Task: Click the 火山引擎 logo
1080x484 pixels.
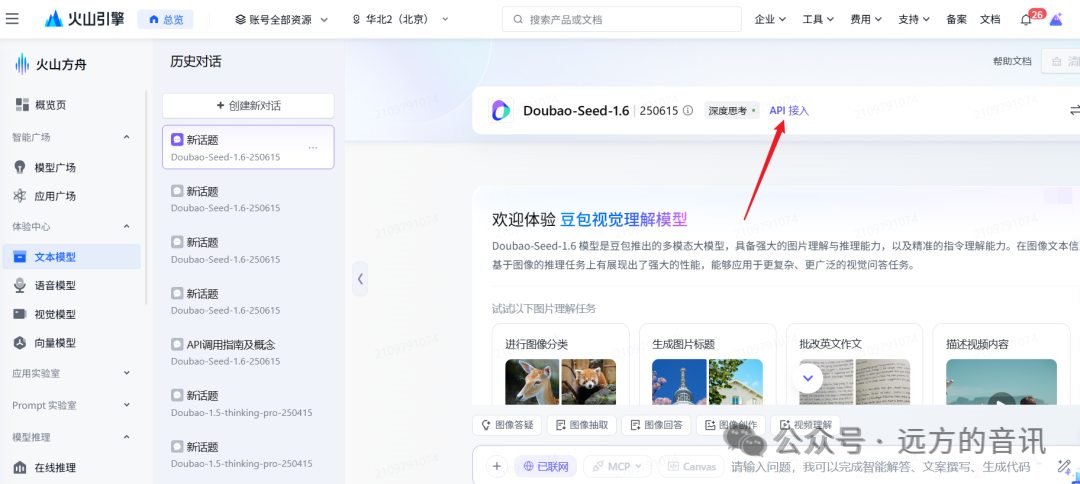Action: click(85, 19)
